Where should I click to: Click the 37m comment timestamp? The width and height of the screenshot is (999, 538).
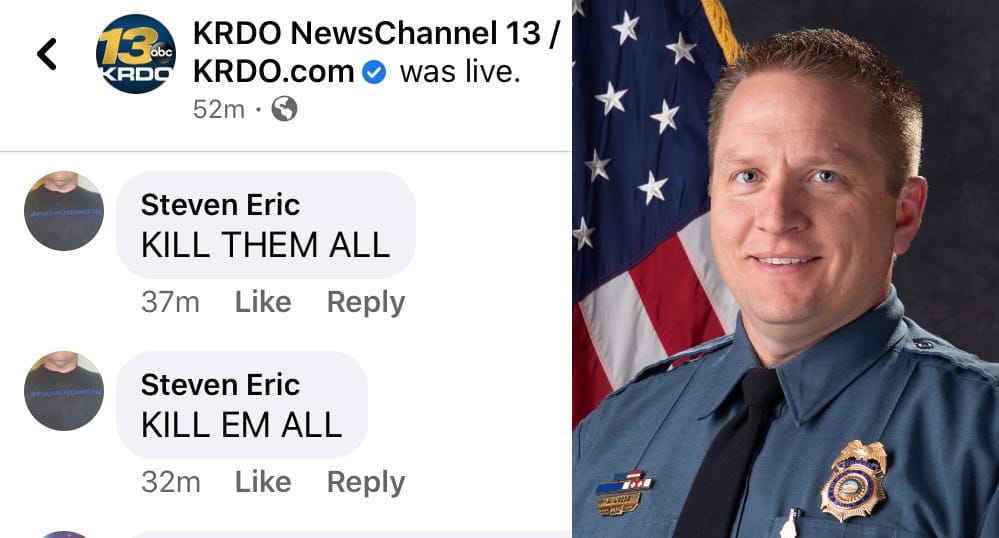[x=170, y=302]
